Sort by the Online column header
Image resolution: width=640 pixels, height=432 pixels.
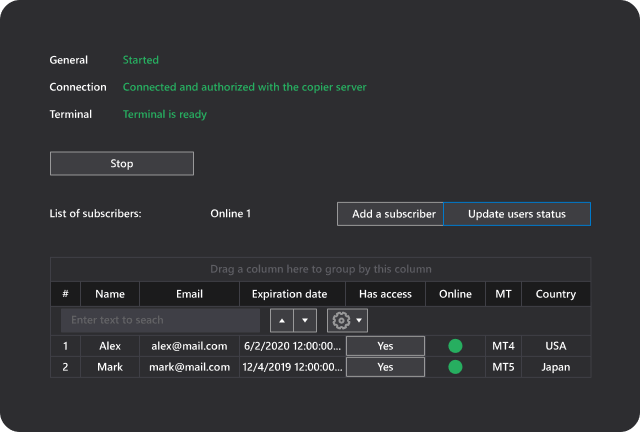click(x=456, y=294)
